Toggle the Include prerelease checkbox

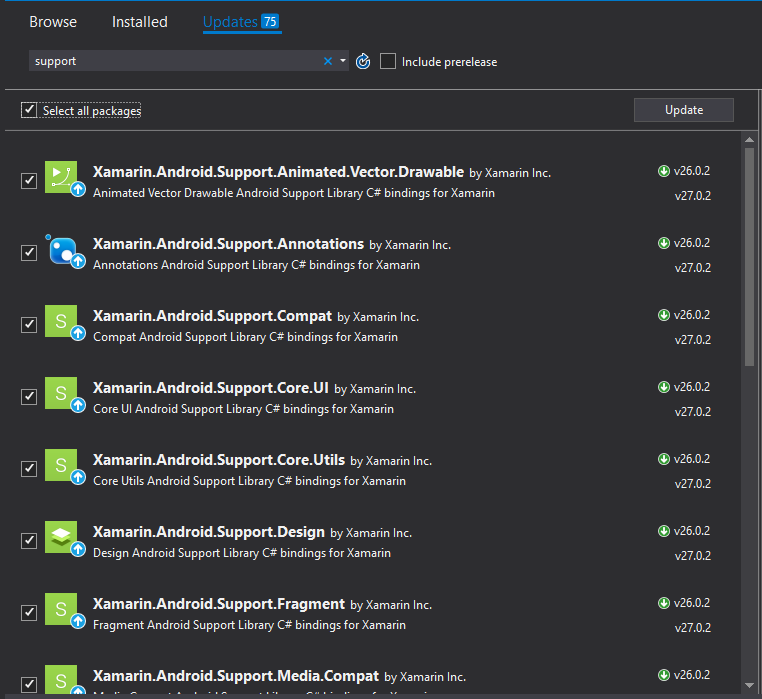click(x=388, y=61)
